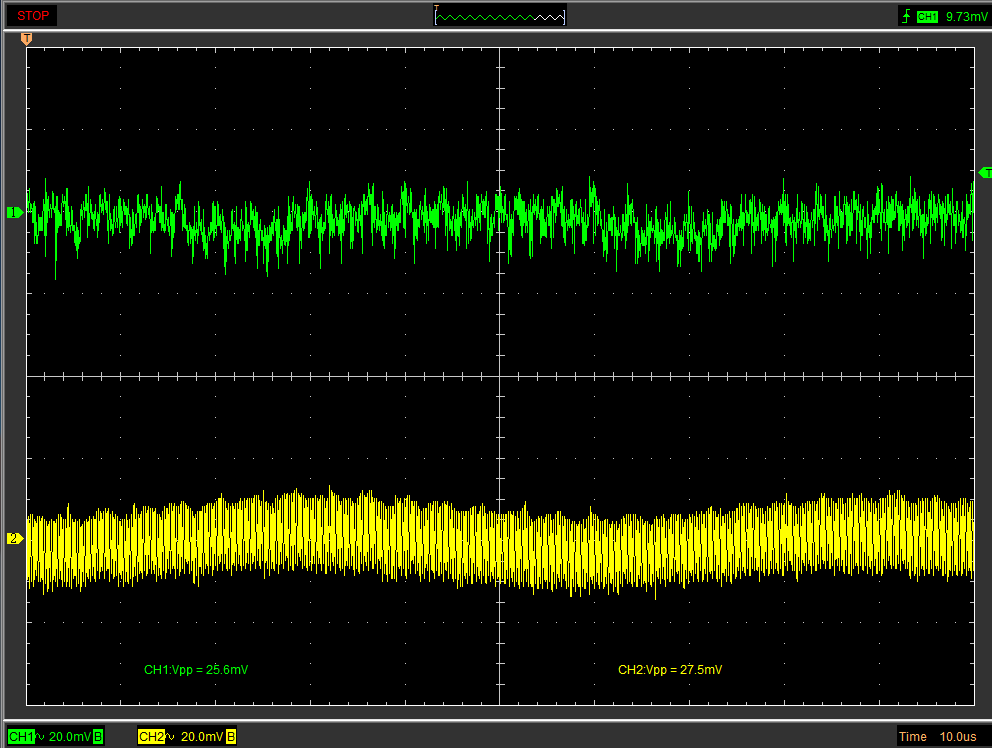Click the orange horizontal trigger position marker
Image resolution: width=992 pixels, height=748 pixels.
click(x=27, y=39)
